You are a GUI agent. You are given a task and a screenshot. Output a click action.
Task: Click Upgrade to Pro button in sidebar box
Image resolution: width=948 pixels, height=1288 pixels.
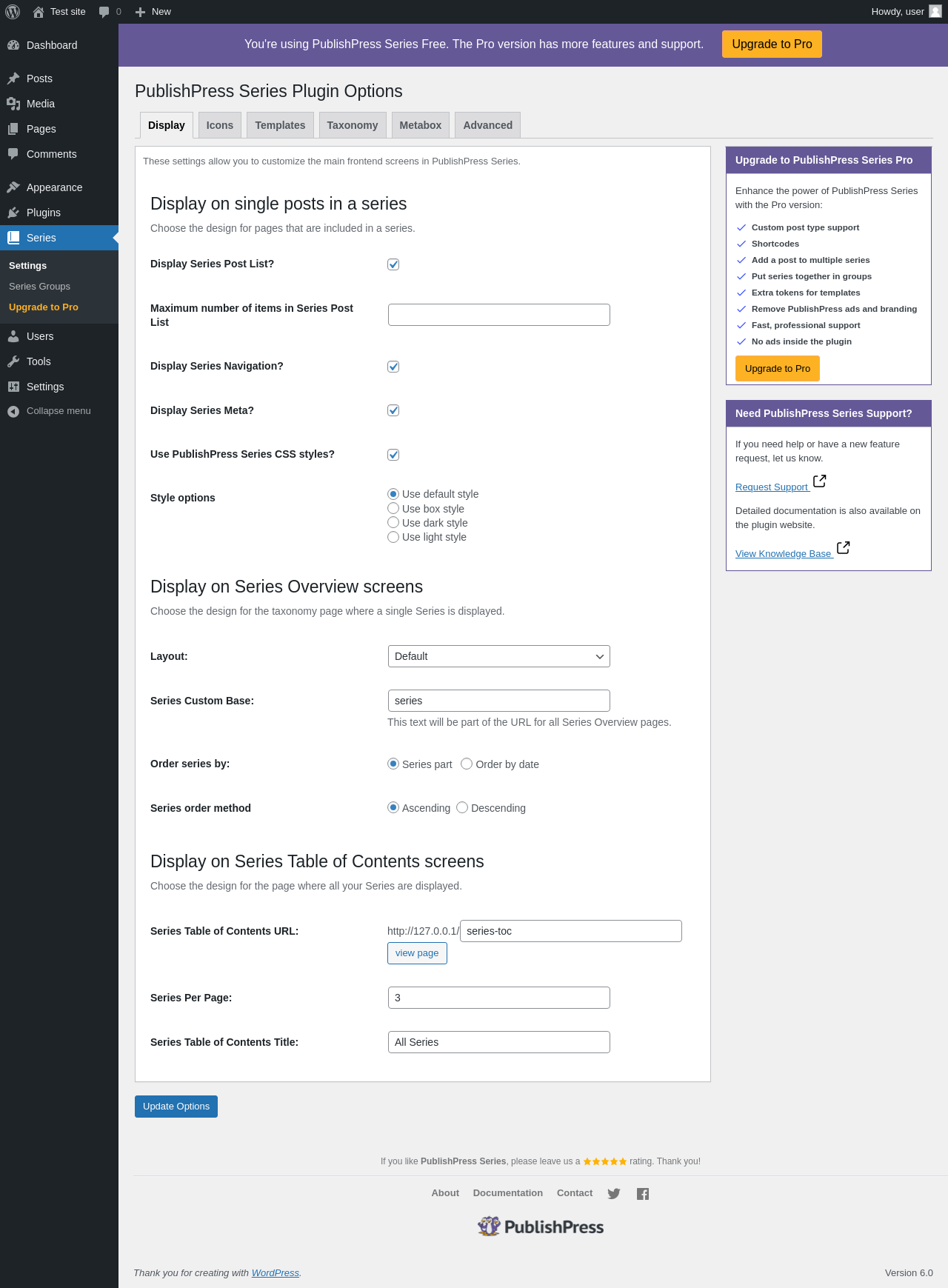(778, 369)
